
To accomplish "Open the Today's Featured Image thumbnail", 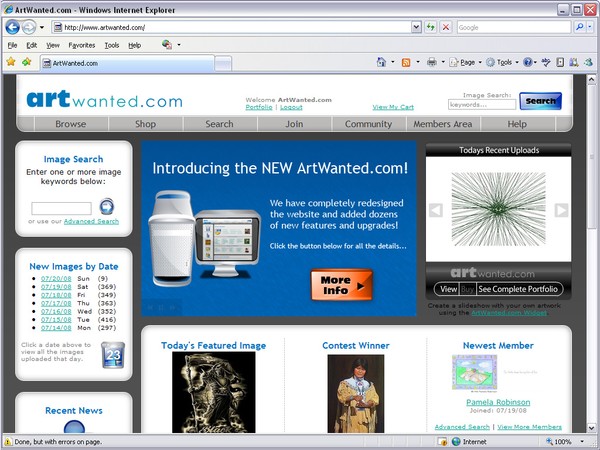I will click(214, 392).
